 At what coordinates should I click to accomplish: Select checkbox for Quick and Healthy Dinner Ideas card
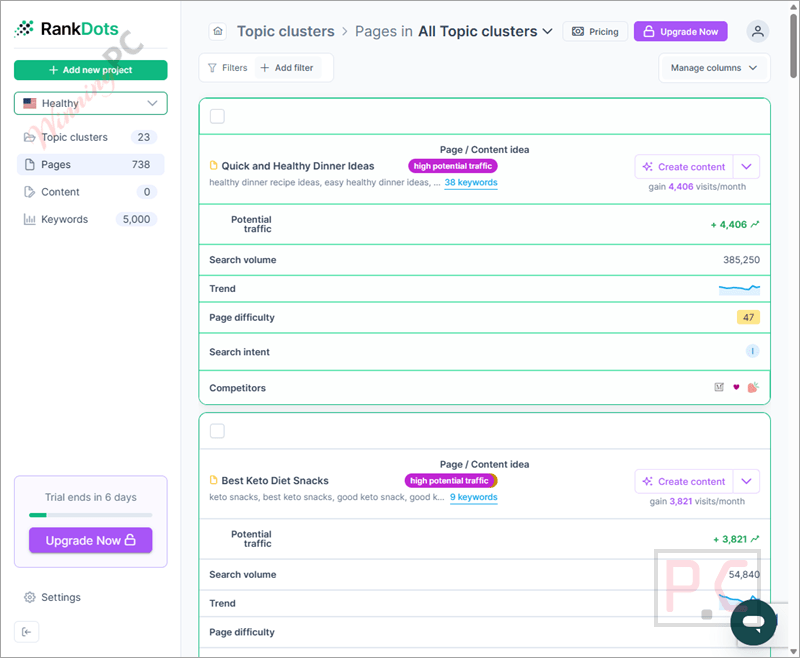217,116
